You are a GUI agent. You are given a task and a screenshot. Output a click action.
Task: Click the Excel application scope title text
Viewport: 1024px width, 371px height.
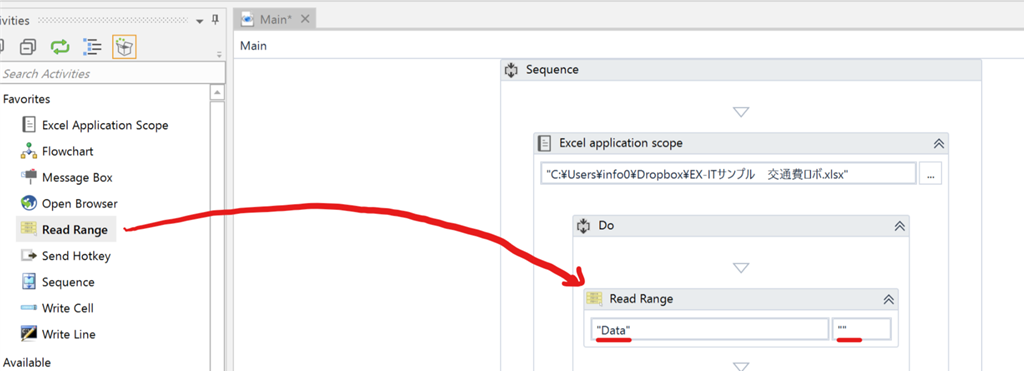[x=621, y=142]
